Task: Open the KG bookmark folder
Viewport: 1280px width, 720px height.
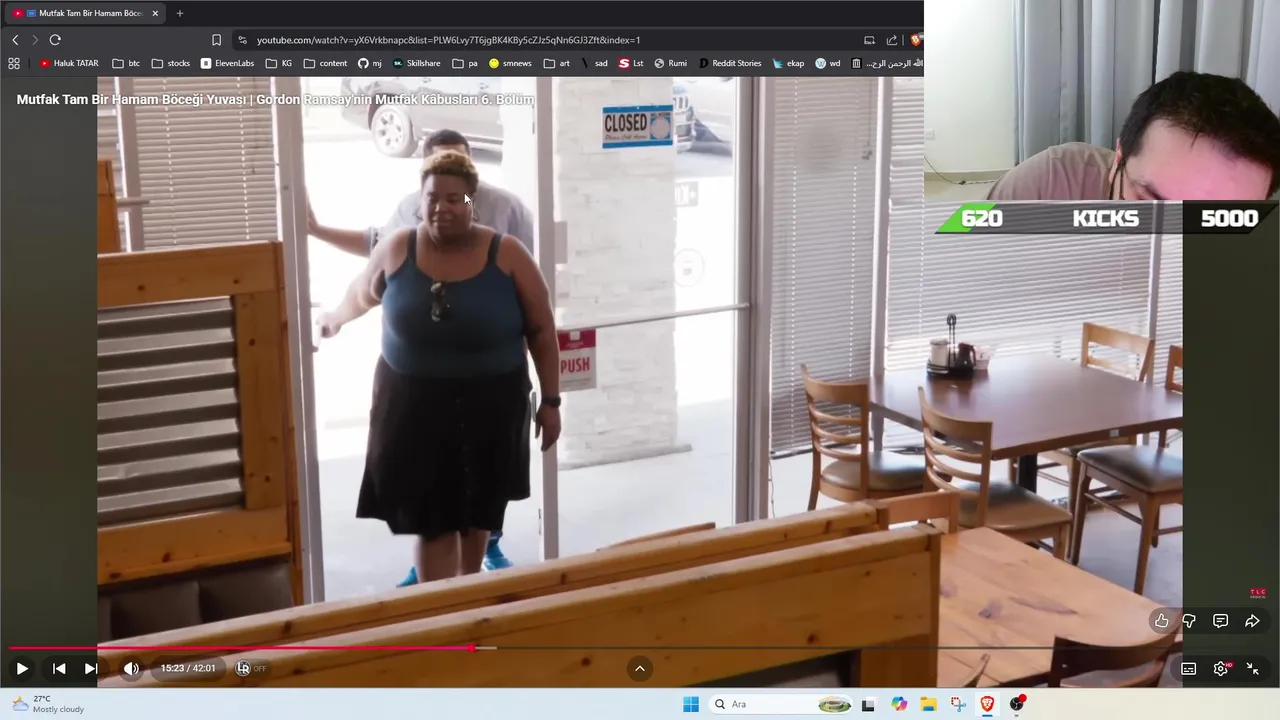Action: coord(279,63)
